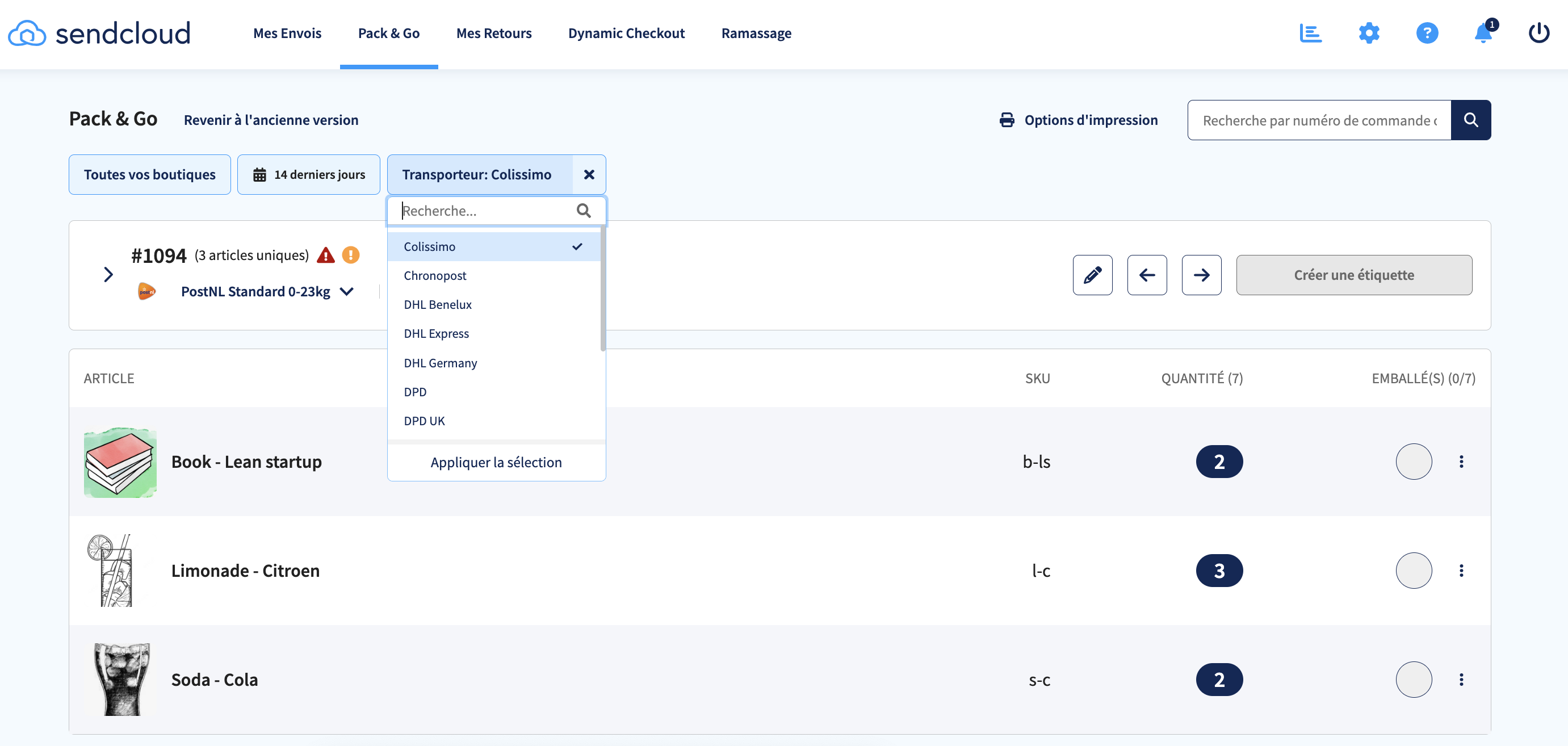This screenshot has width=1568, height=746.
Task: Click the printer icon for print options
Action: [x=1007, y=120]
